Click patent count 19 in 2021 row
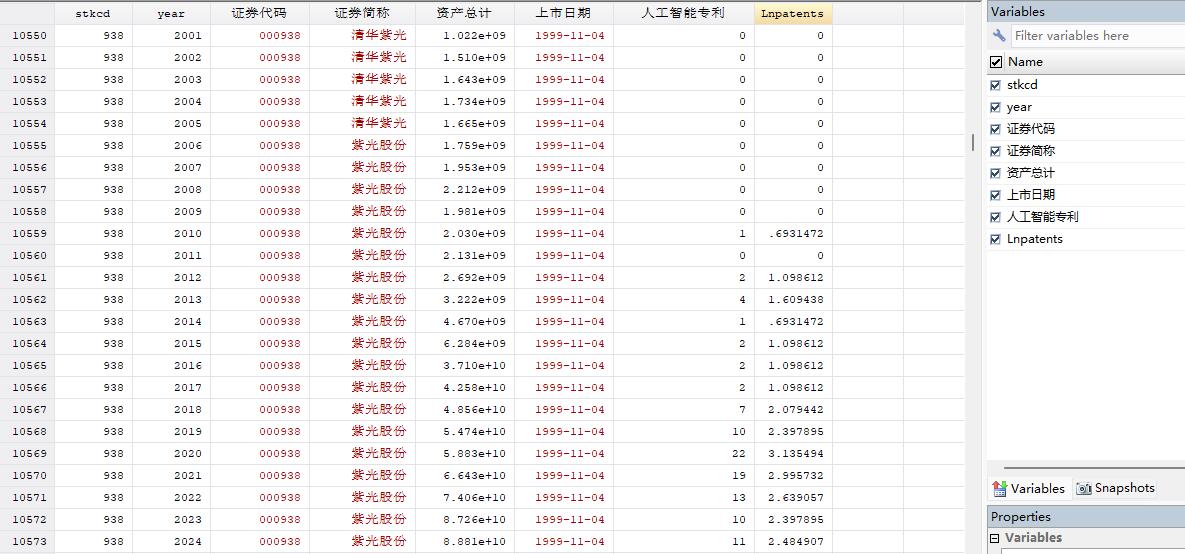The image size is (1185, 554). 738,475
